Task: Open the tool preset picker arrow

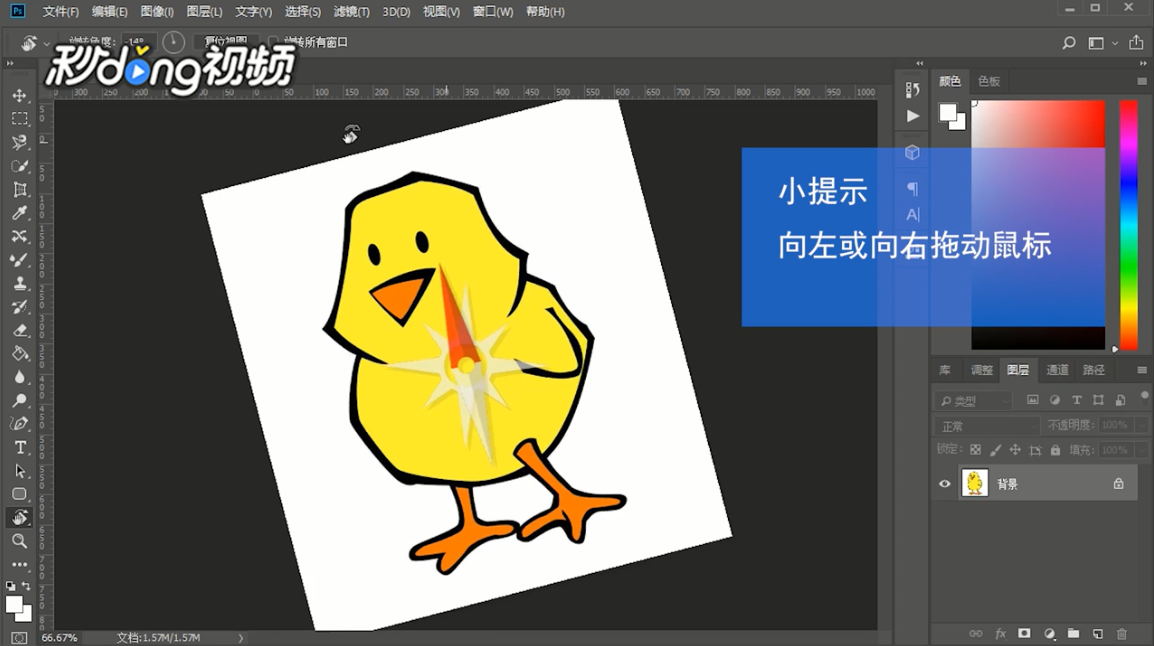Action: point(46,43)
